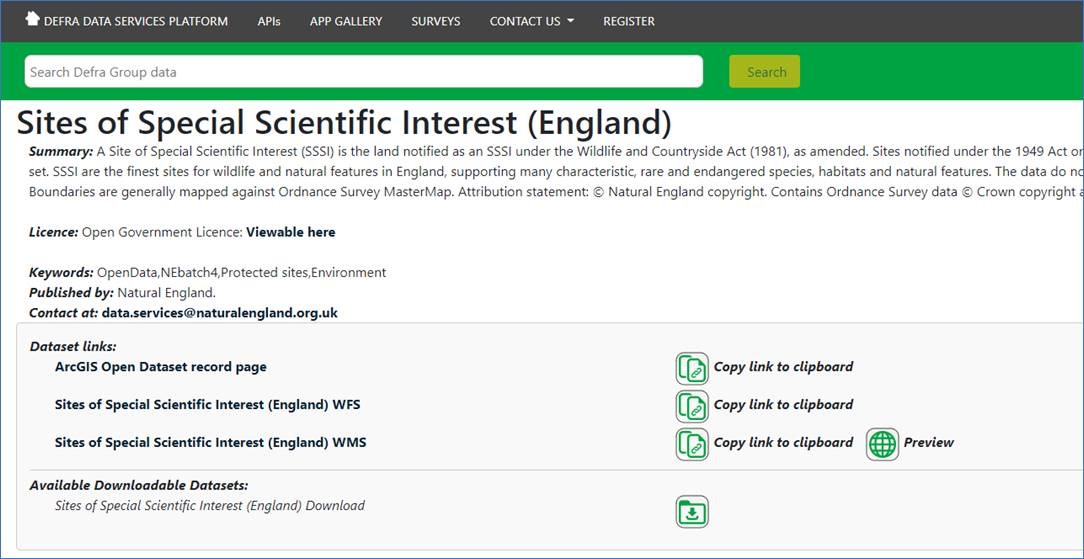Click the Defra Data Services Platform title

[x=136, y=21]
